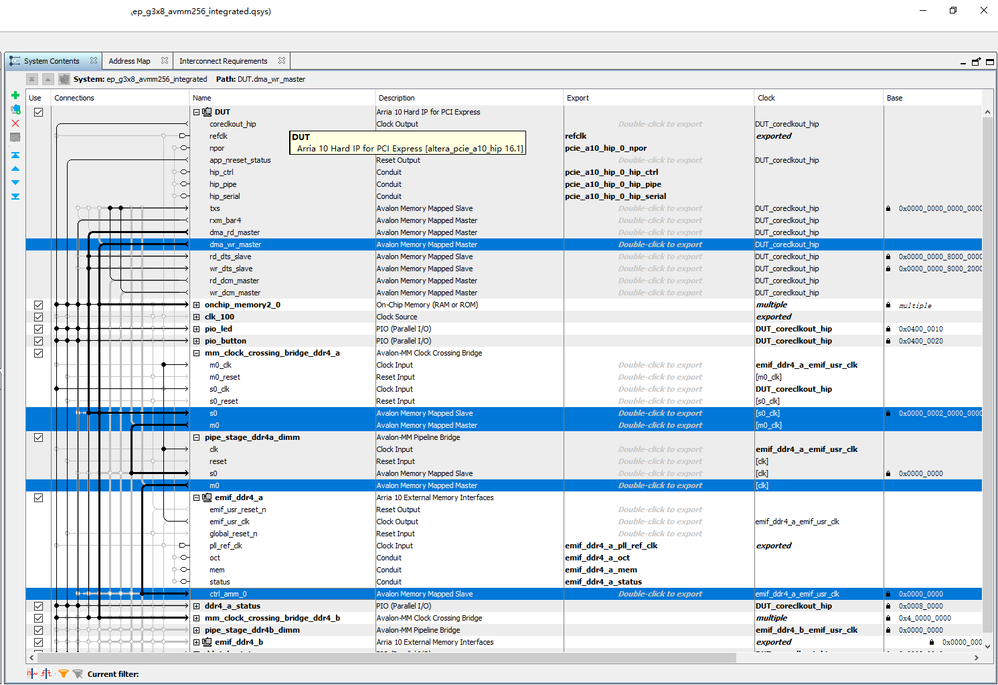Click the move to top arrow icon
The image size is (998, 685).
click(15, 156)
